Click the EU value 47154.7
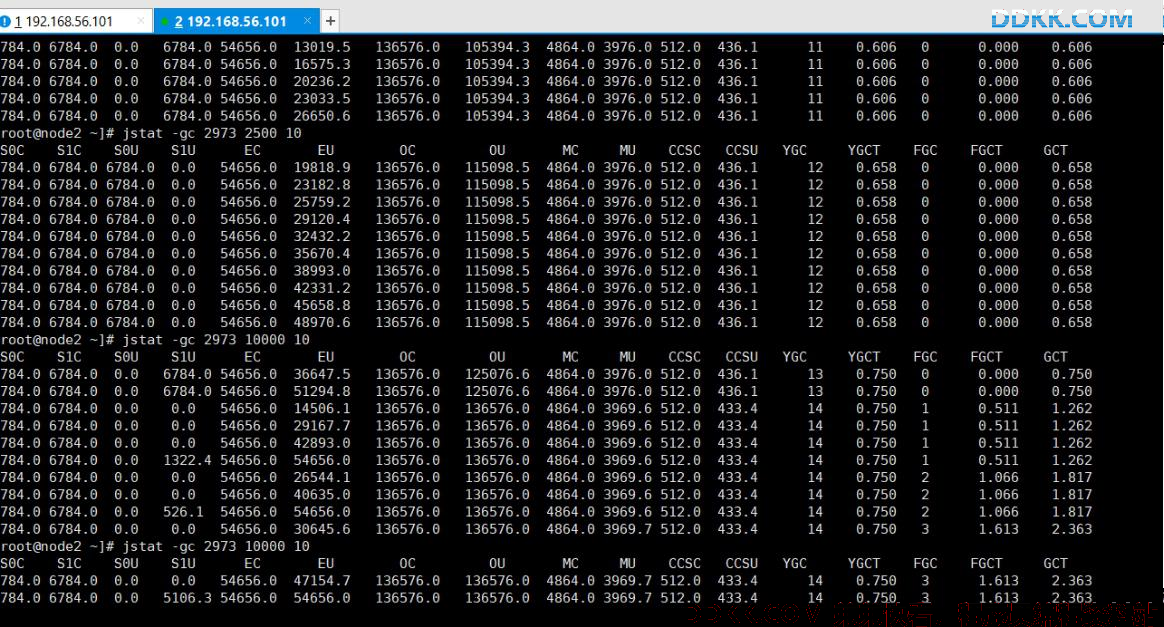 tap(322, 581)
